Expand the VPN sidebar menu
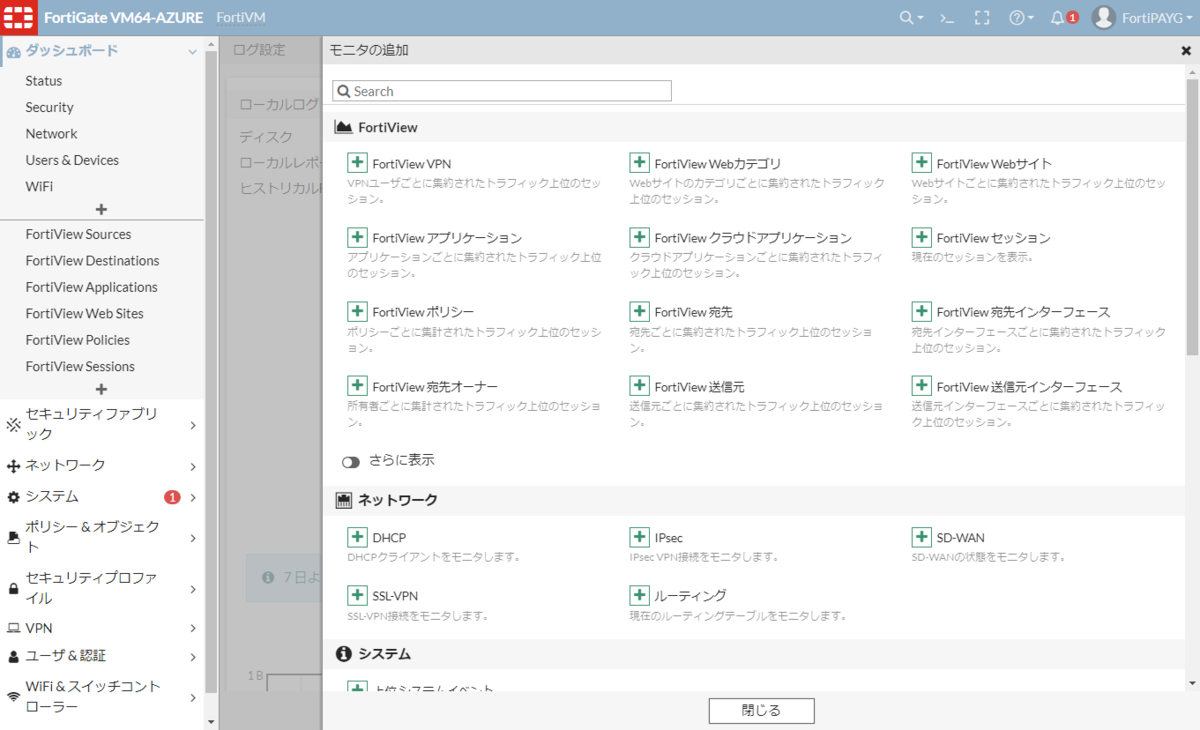 pyautogui.click(x=101, y=628)
